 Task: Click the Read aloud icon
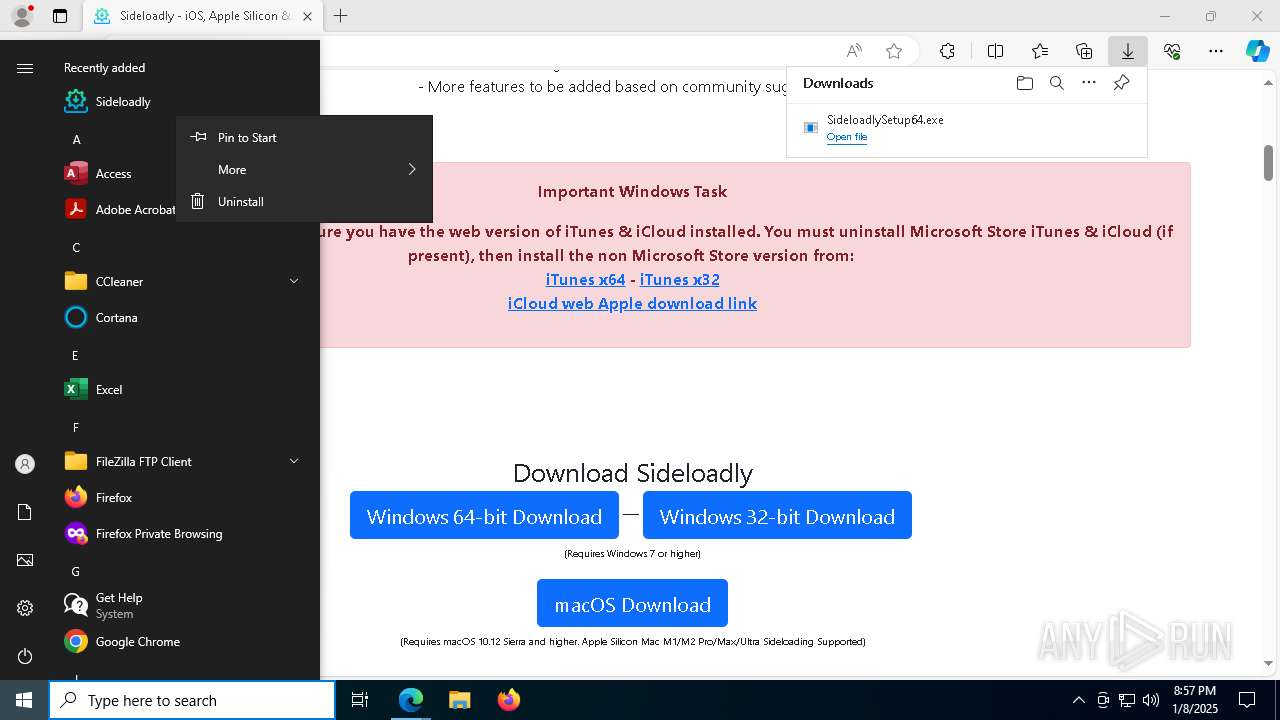(x=854, y=51)
